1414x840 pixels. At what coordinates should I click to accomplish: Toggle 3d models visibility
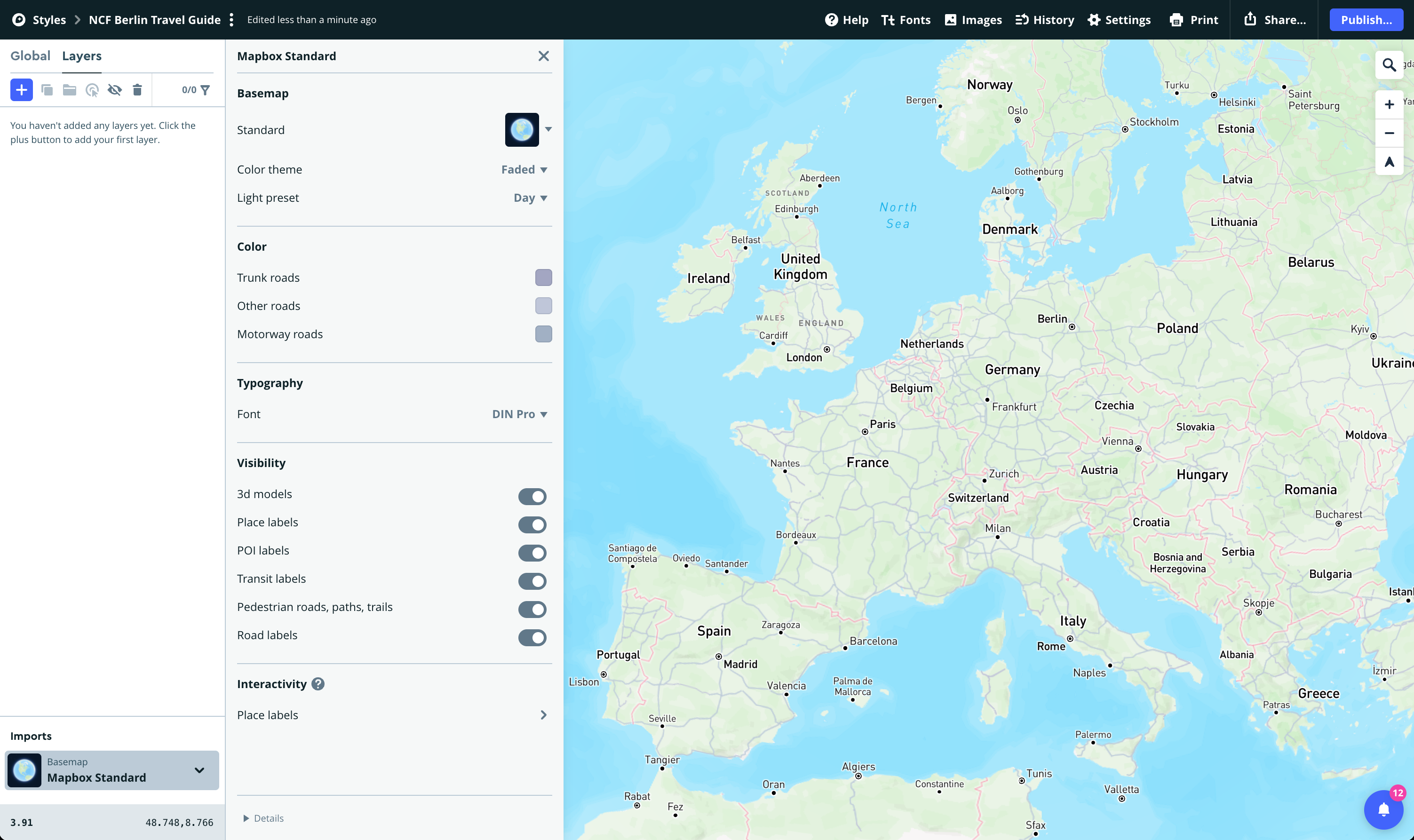(532, 496)
